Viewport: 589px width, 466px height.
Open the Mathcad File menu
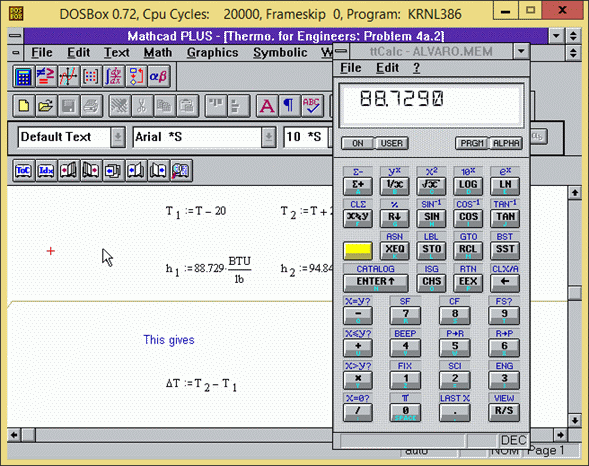(x=42, y=53)
